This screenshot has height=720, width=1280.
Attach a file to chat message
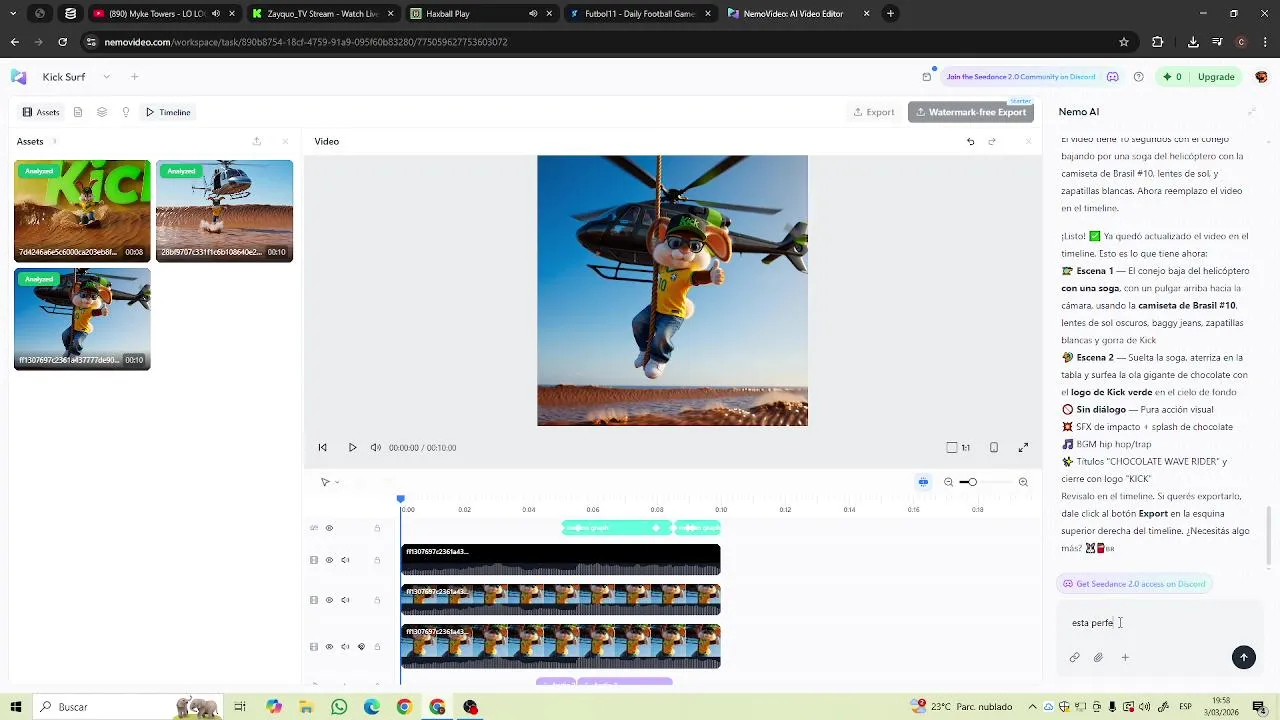pyautogui.click(x=1098, y=658)
